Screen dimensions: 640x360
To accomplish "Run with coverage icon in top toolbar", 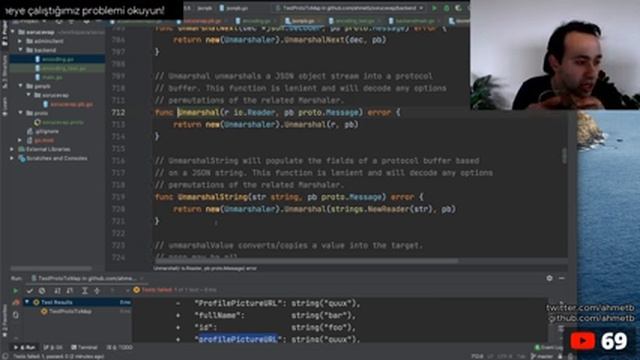I will 458,8.
